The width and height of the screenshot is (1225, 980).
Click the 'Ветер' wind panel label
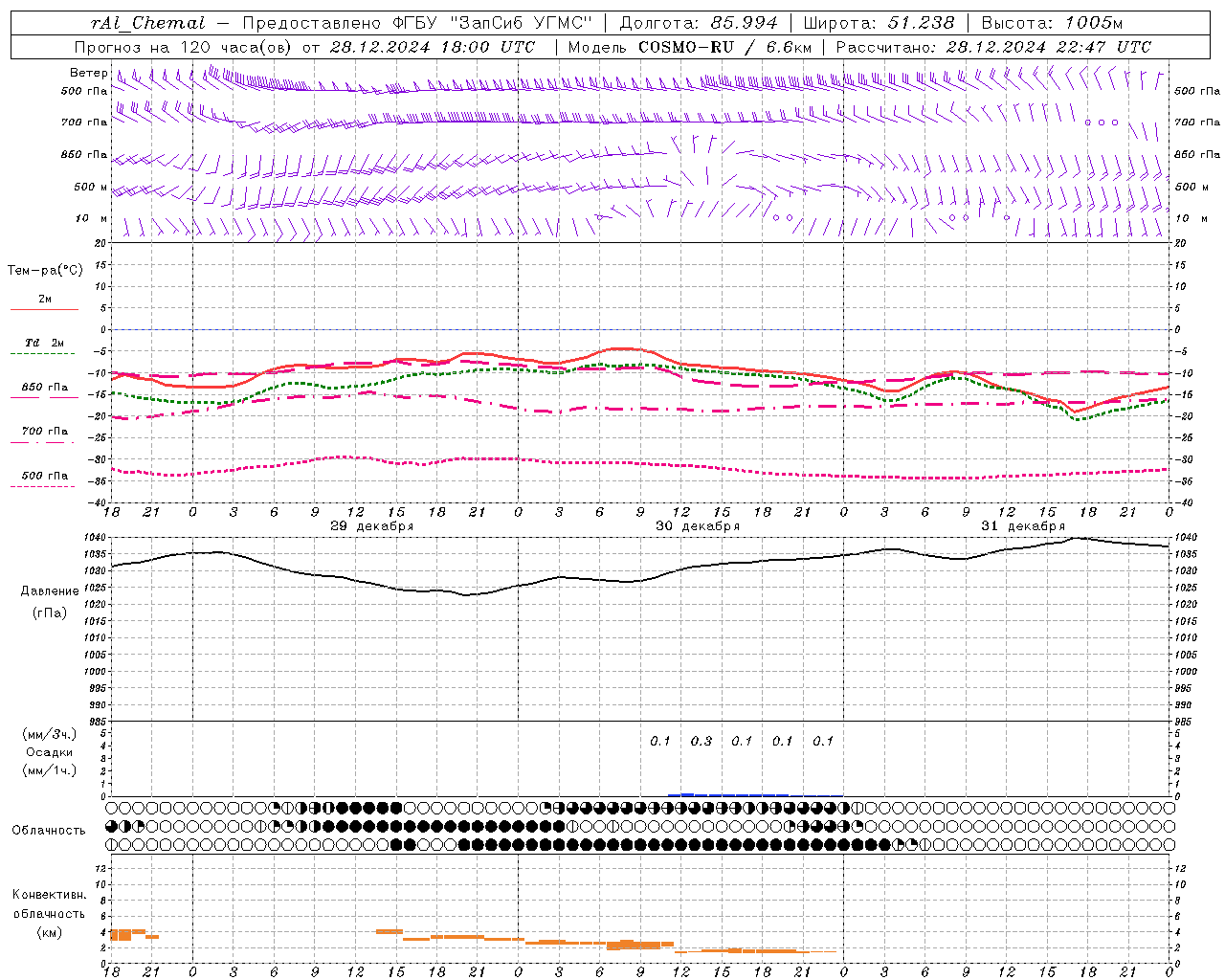[88, 73]
